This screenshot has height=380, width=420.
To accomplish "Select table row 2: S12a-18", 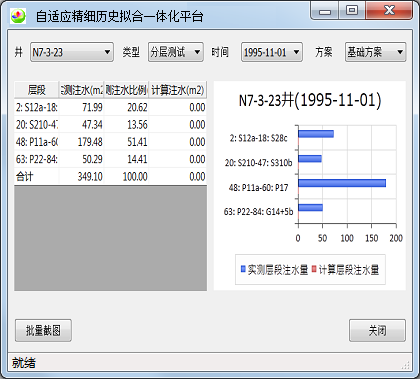I will 110,107.
